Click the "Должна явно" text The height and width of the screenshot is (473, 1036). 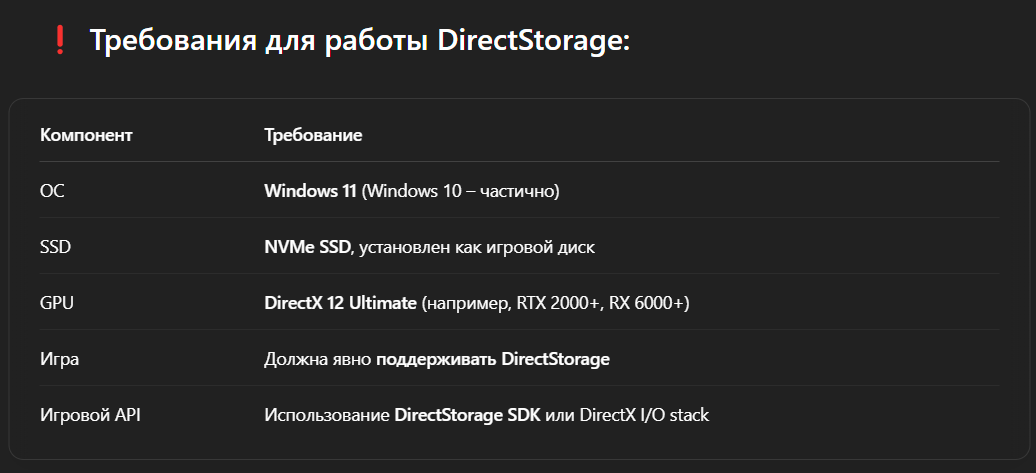pos(317,358)
